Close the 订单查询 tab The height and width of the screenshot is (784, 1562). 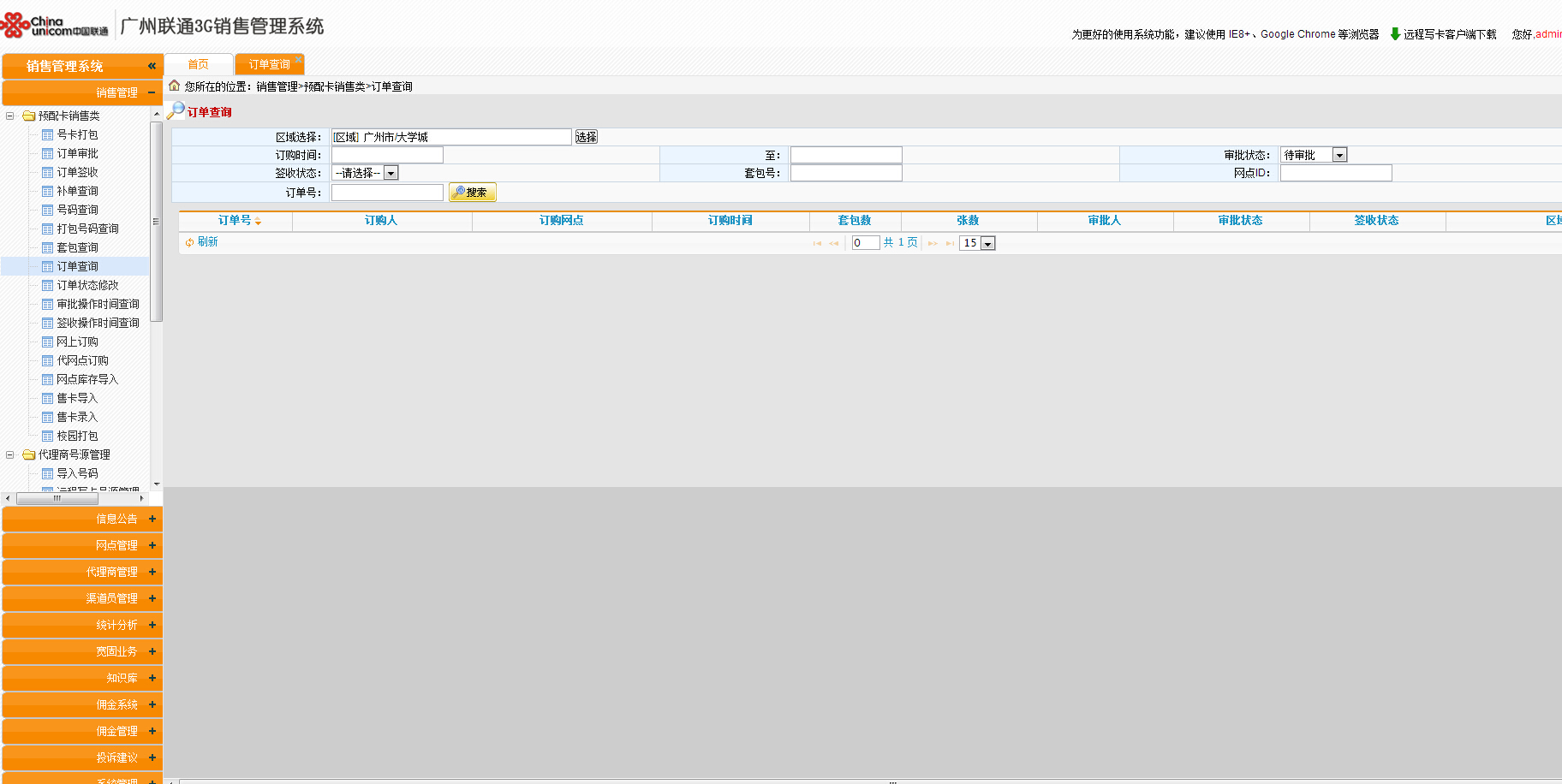[298, 60]
